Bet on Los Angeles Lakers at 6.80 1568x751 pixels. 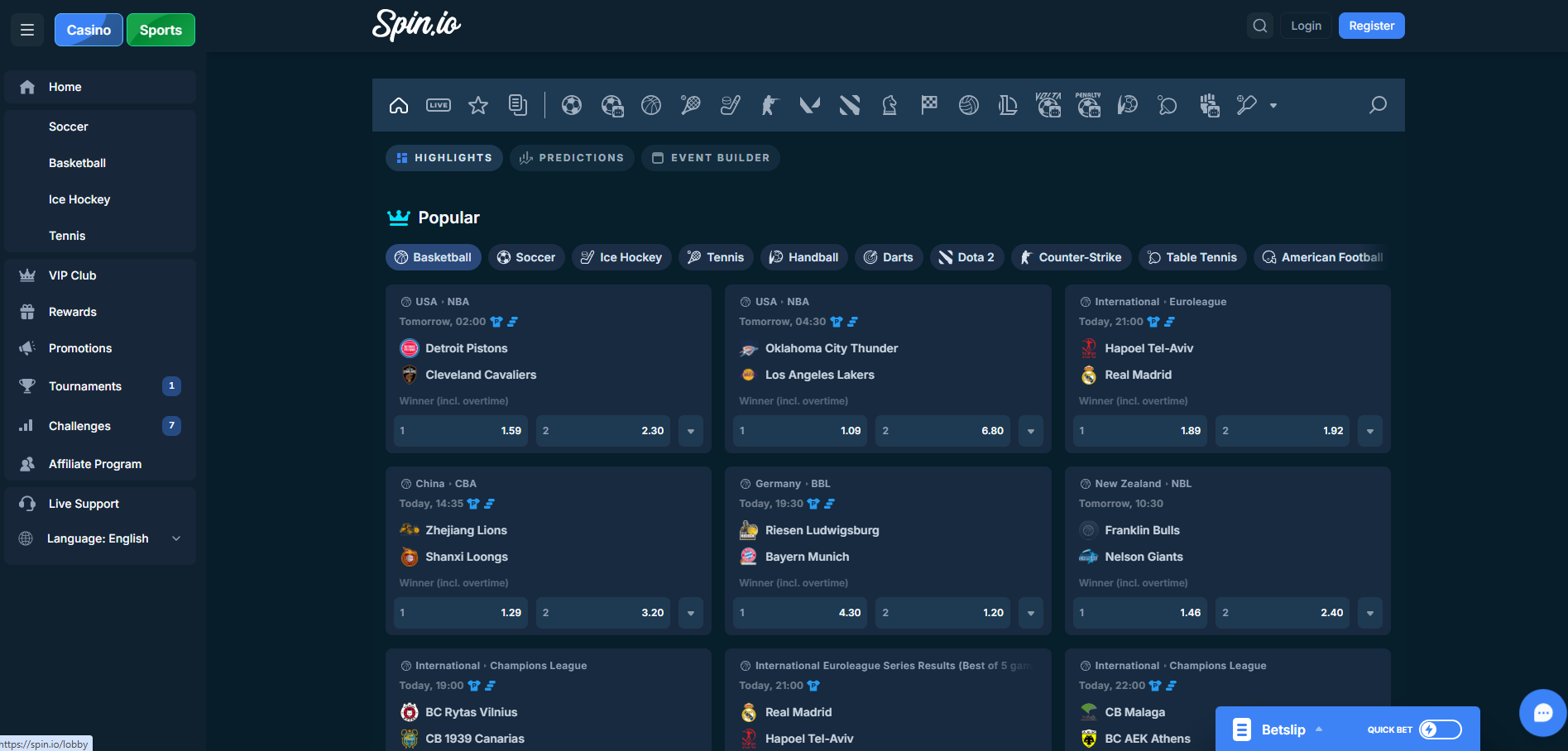[x=942, y=431]
